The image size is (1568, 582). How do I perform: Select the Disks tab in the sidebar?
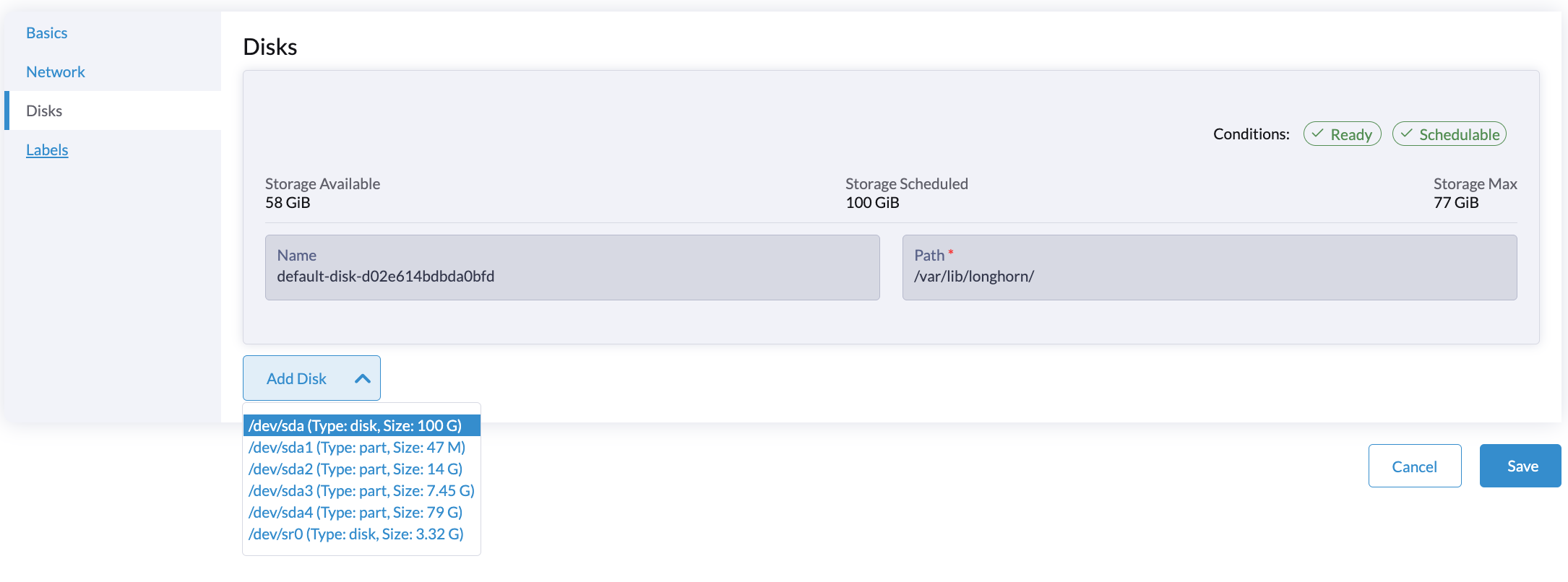(44, 110)
